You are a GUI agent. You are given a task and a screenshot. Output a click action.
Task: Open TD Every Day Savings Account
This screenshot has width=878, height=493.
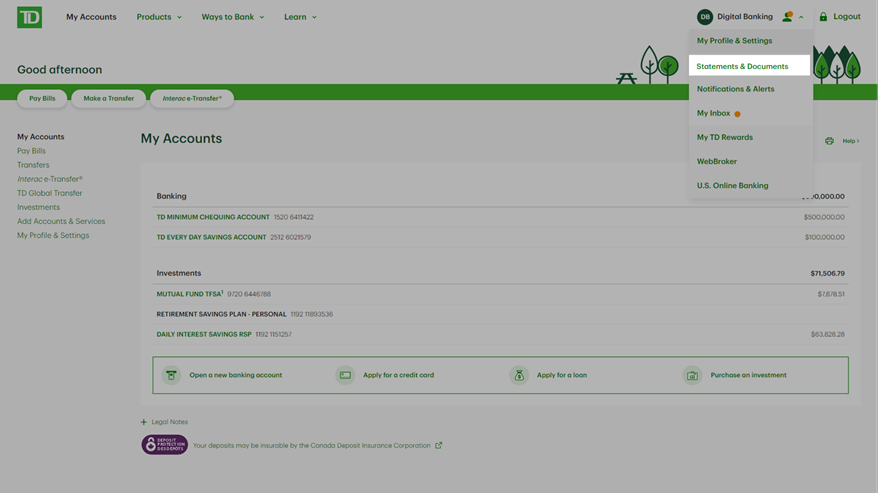211,237
